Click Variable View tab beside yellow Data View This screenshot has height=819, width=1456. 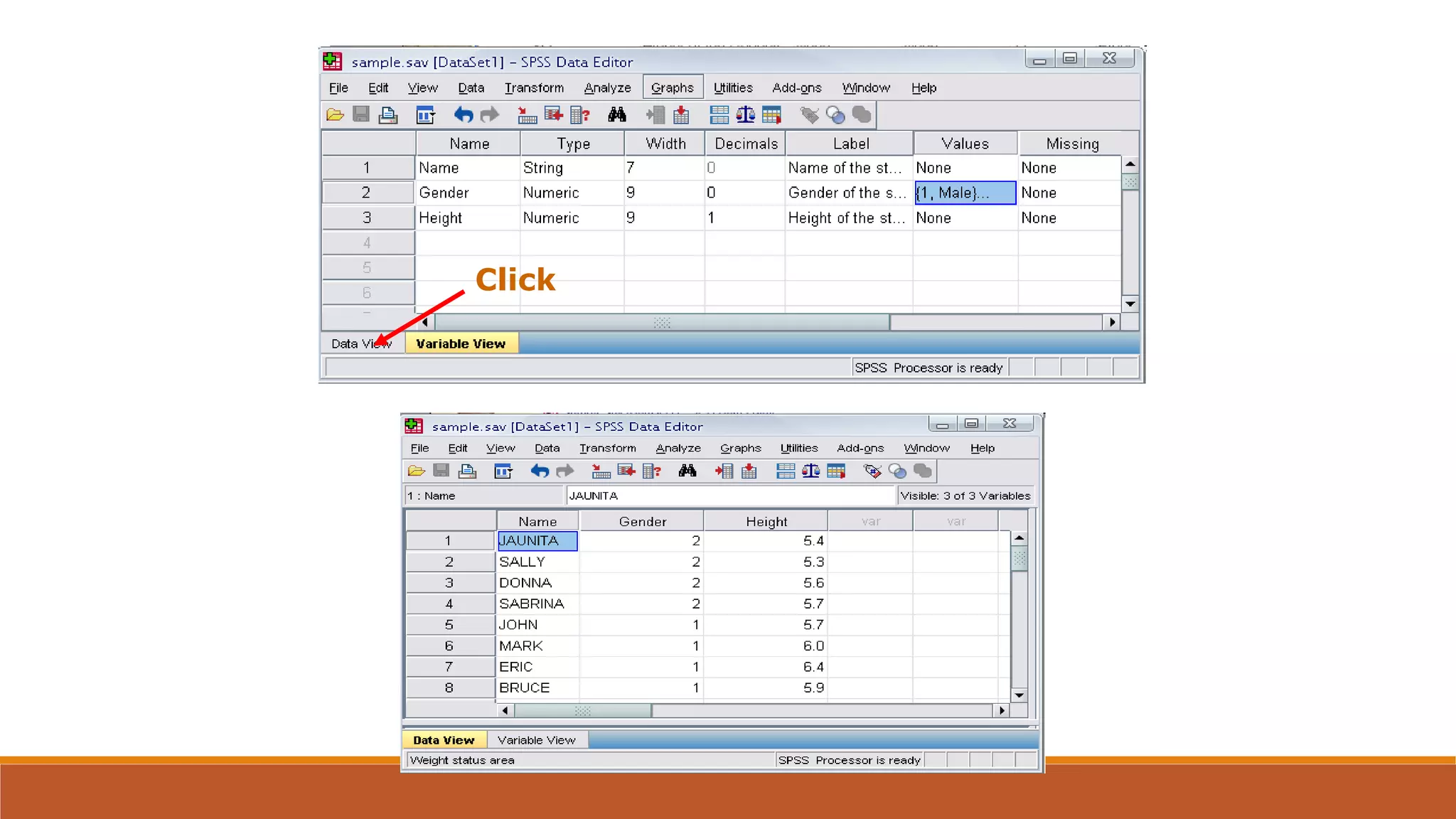(x=536, y=740)
